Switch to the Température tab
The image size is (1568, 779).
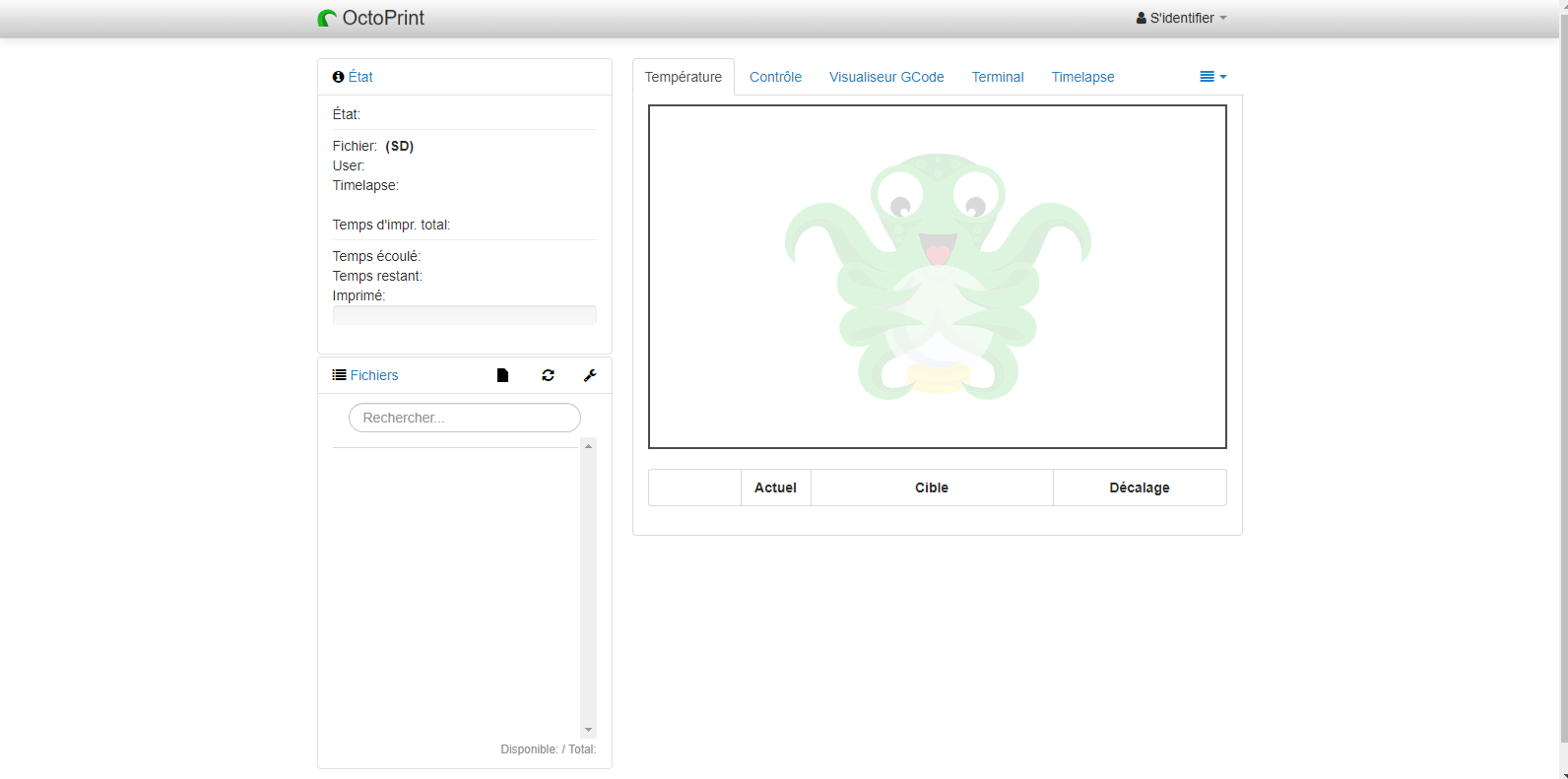pyautogui.click(x=684, y=77)
